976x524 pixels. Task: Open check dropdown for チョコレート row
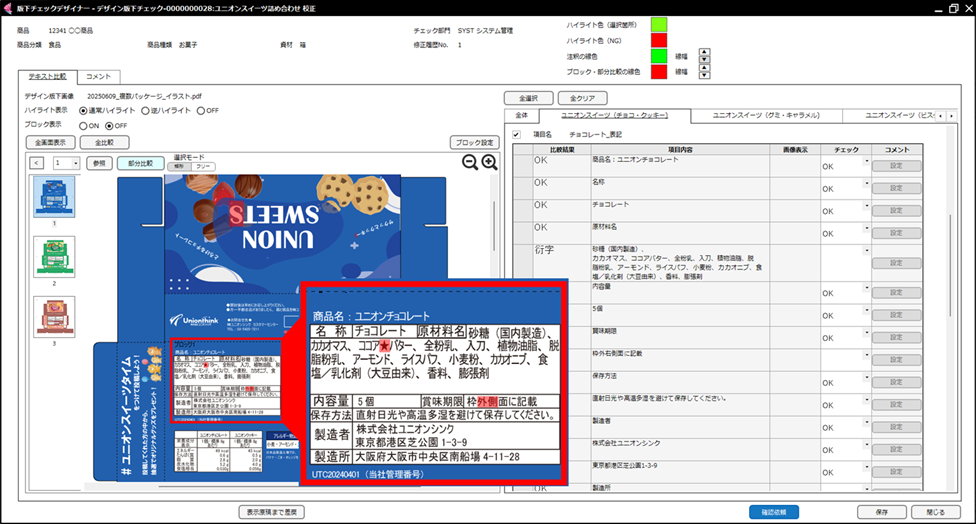(866, 206)
